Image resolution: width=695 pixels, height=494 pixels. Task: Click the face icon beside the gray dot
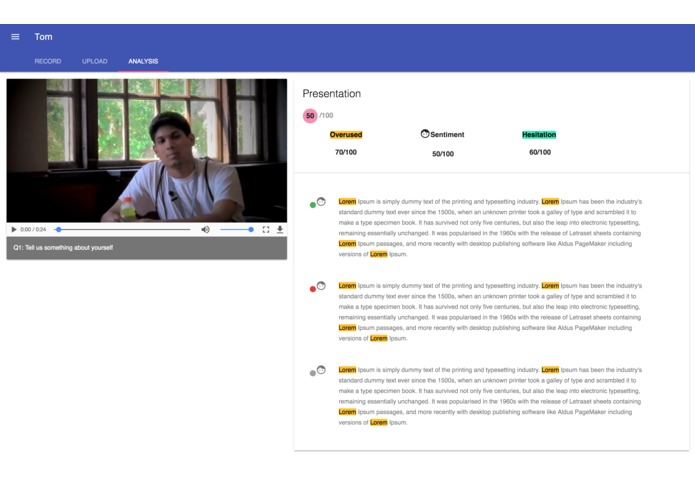pos(321,370)
